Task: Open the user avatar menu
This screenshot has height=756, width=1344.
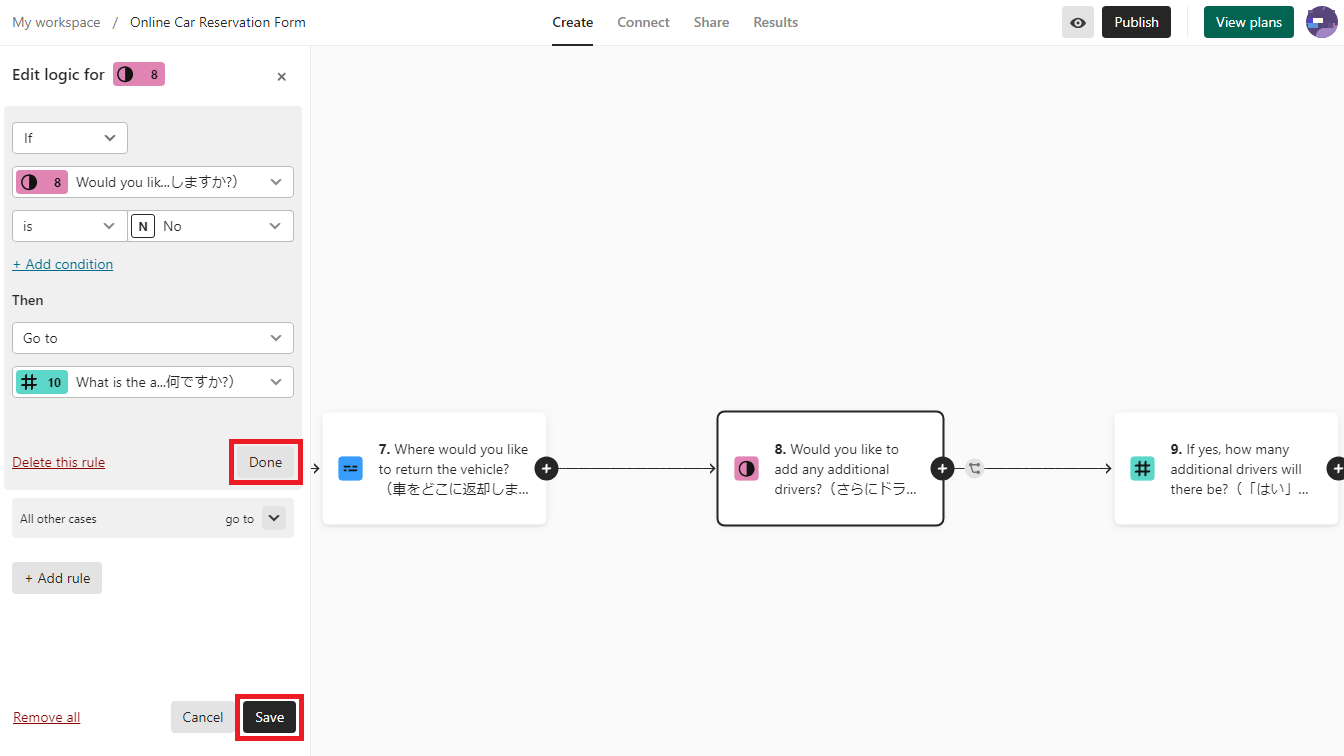Action: 1321,22
